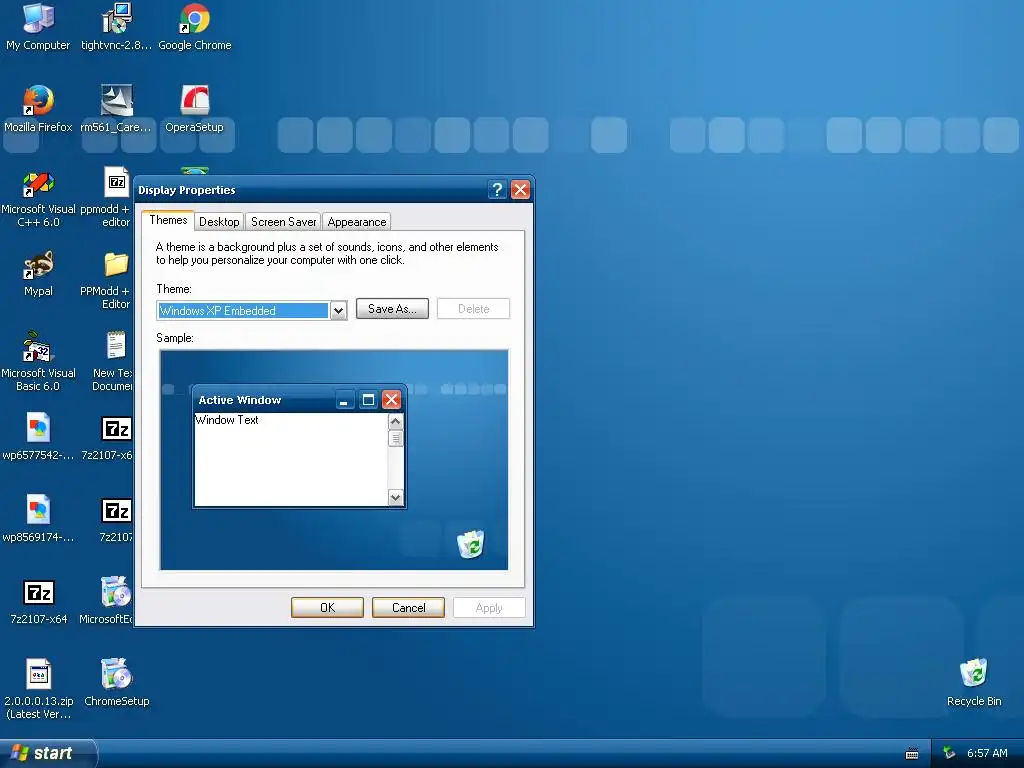Select the Recycle Bin desktop icon
This screenshot has height=768, width=1024.
pos(974,682)
